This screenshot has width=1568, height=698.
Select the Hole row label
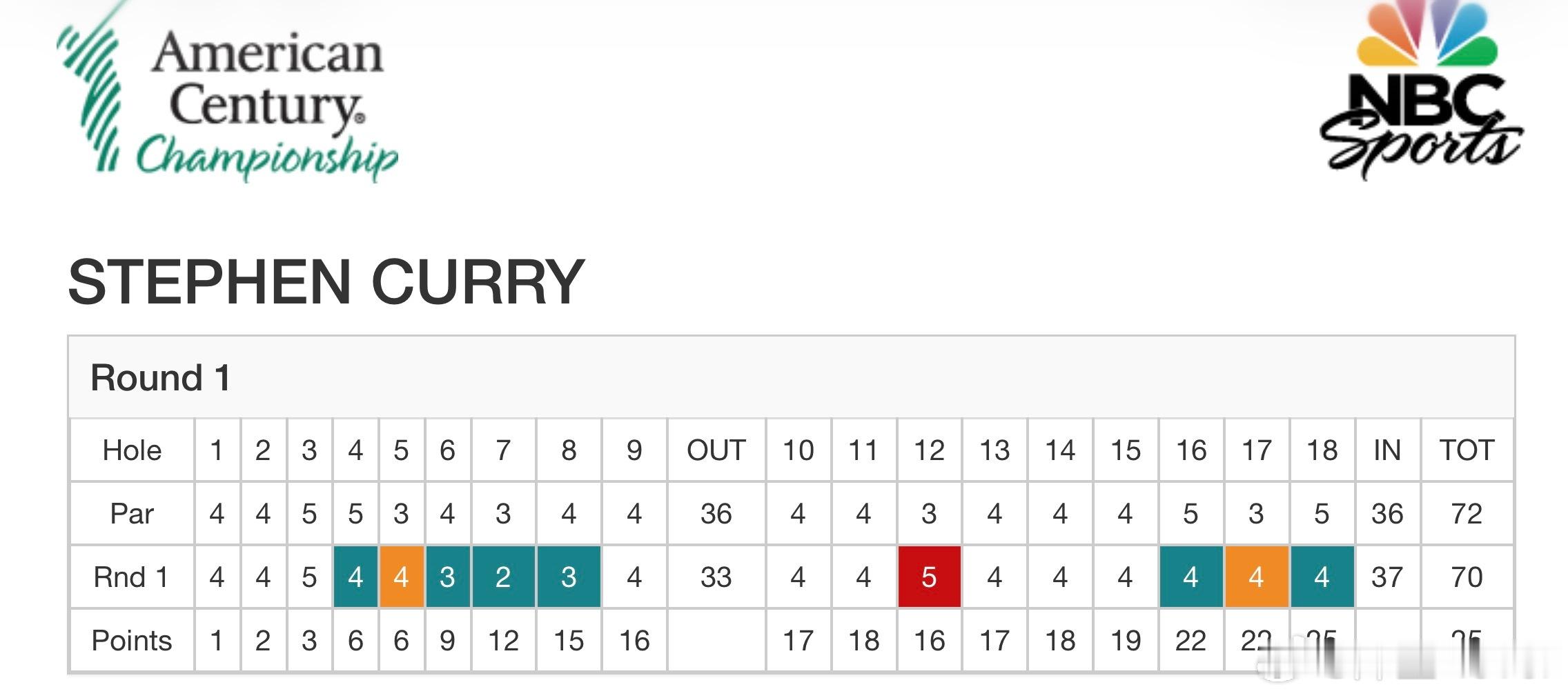[132, 450]
